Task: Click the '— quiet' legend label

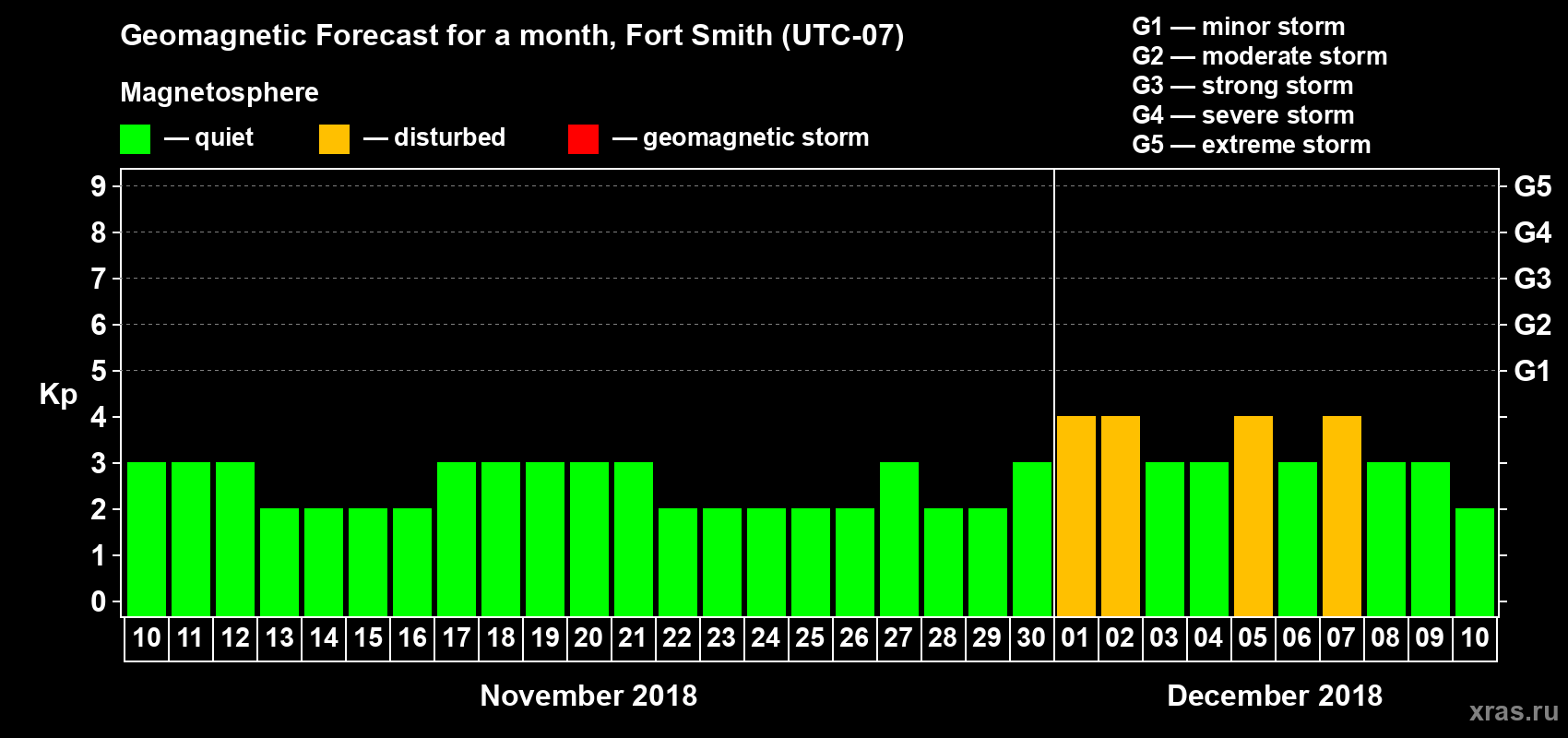Action: pos(209,138)
